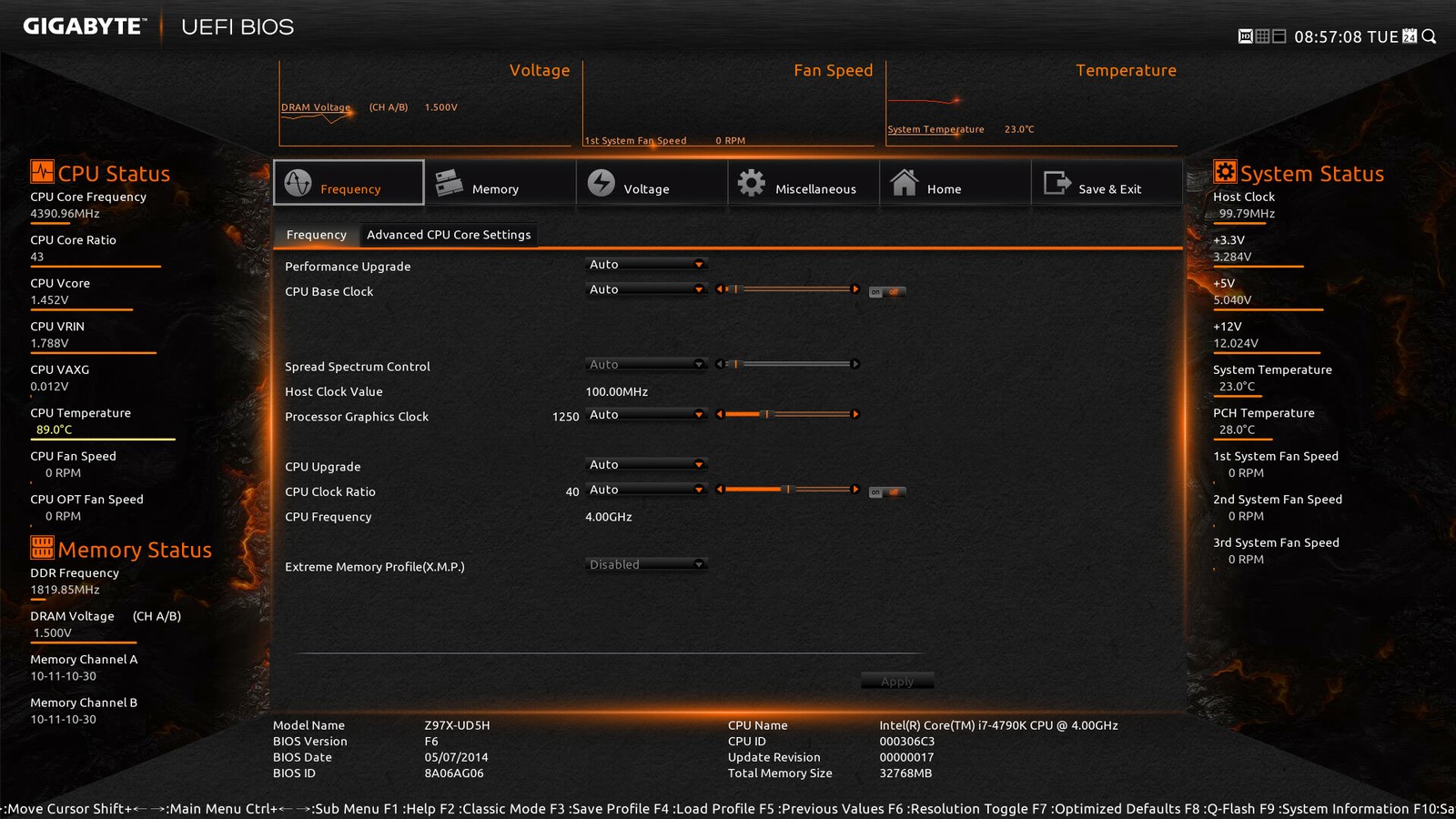Decrease Processor Graphics Clock with left arrow
The height and width of the screenshot is (819, 1456).
[x=720, y=414]
